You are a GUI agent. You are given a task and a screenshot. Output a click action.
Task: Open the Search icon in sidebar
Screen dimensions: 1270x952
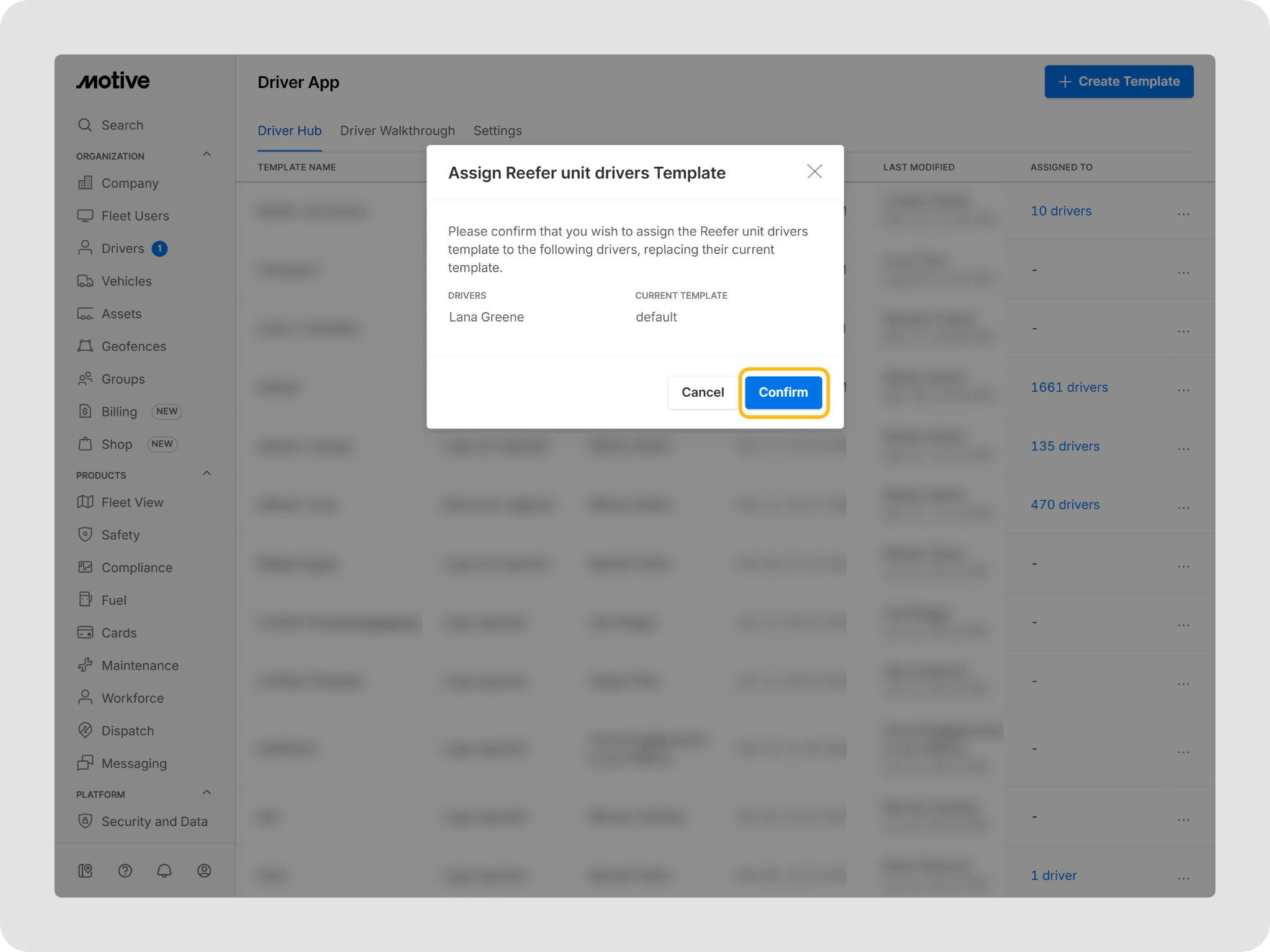pos(85,125)
